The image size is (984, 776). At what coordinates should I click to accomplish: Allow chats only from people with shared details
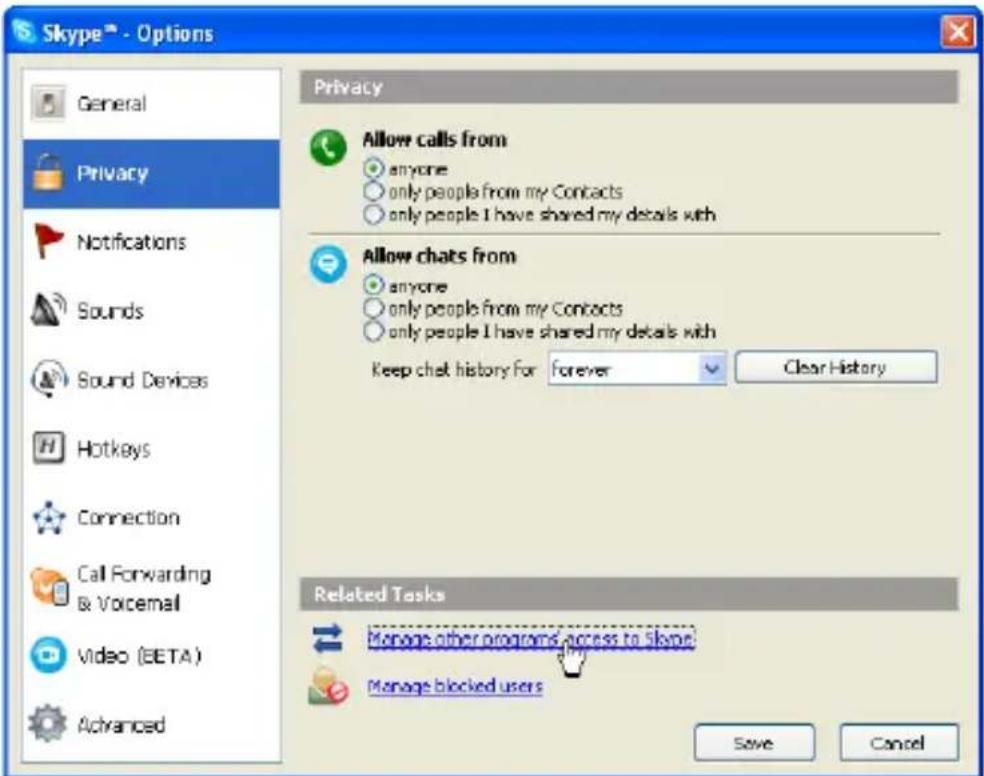click(373, 331)
